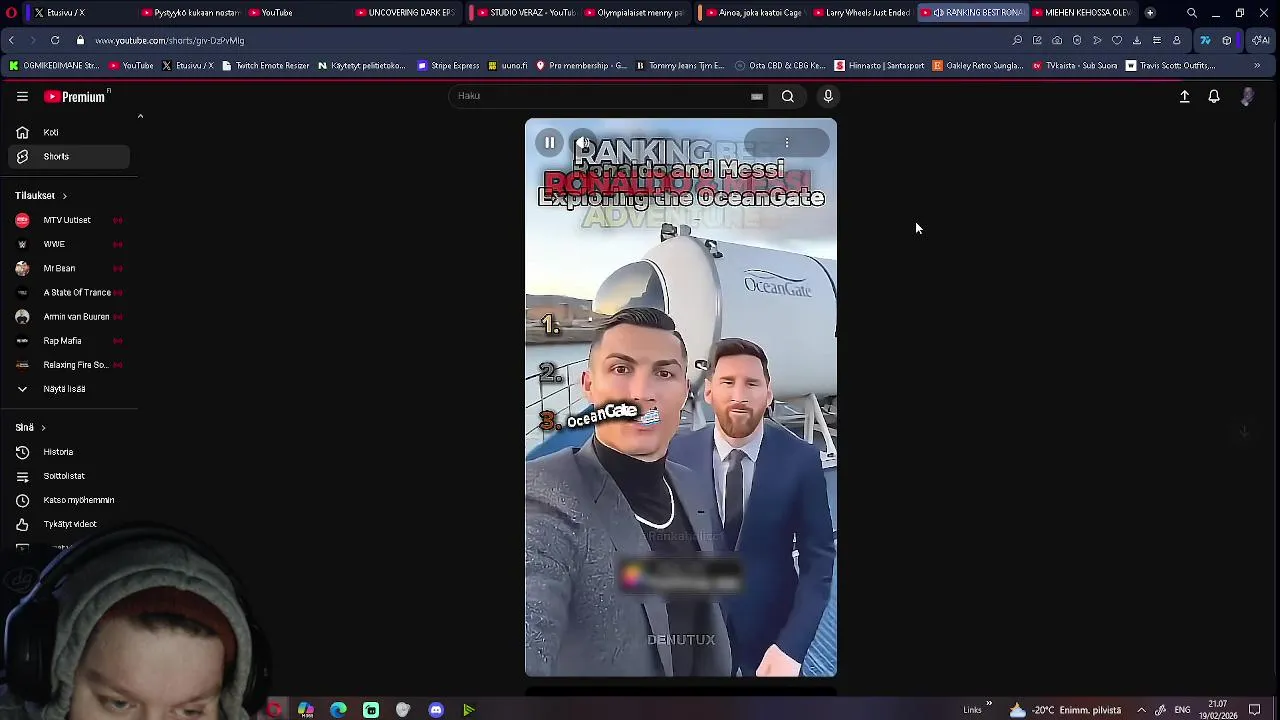Pause the Shorts video

pos(549,143)
